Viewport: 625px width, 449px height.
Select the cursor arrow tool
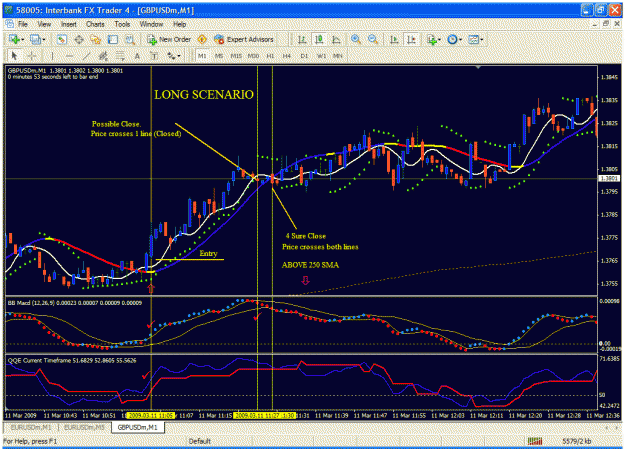(15, 56)
